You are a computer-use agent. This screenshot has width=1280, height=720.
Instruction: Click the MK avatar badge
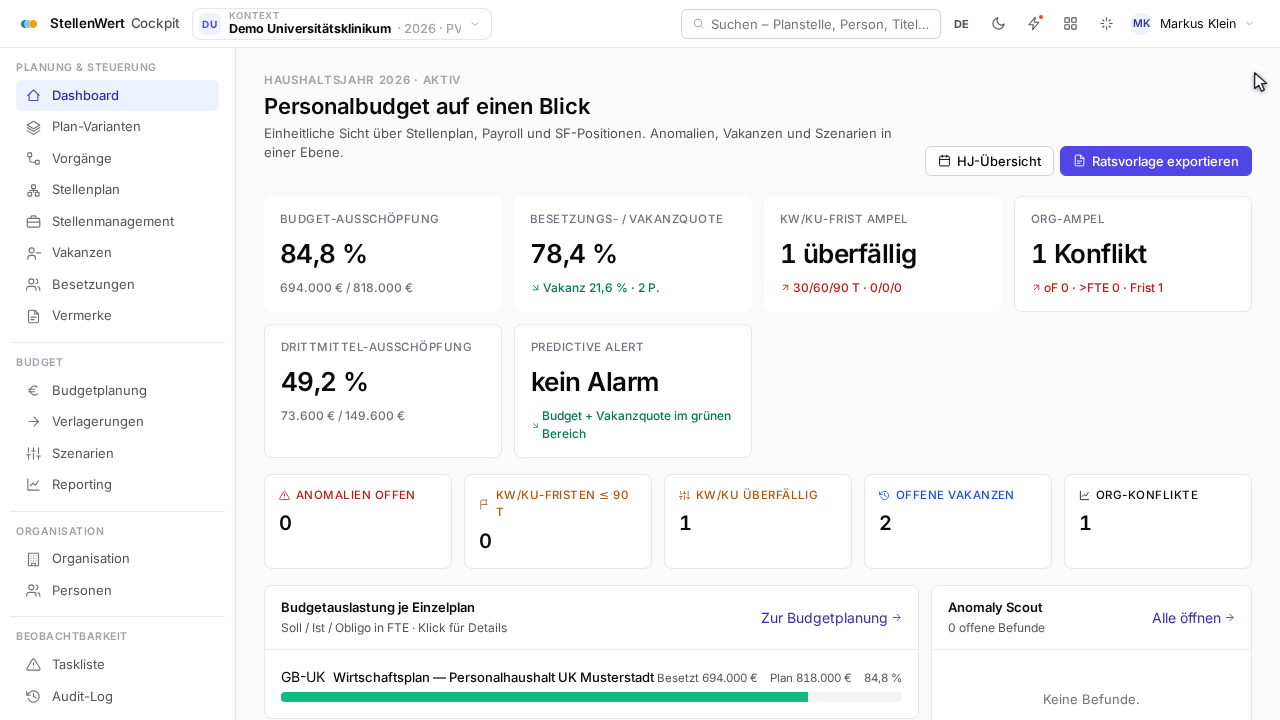(x=1141, y=24)
